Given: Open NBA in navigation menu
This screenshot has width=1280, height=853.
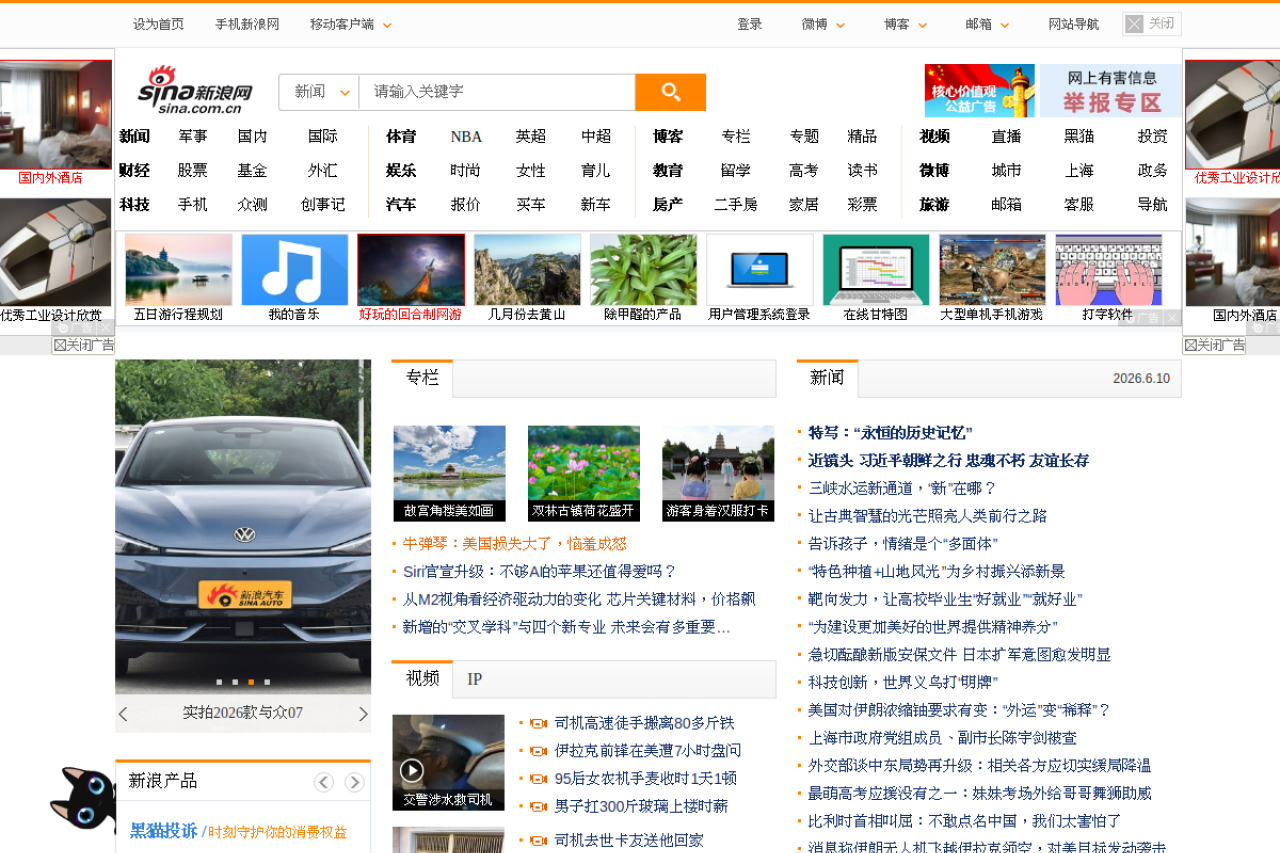Looking at the screenshot, I should pyautogui.click(x=466, y=137).
